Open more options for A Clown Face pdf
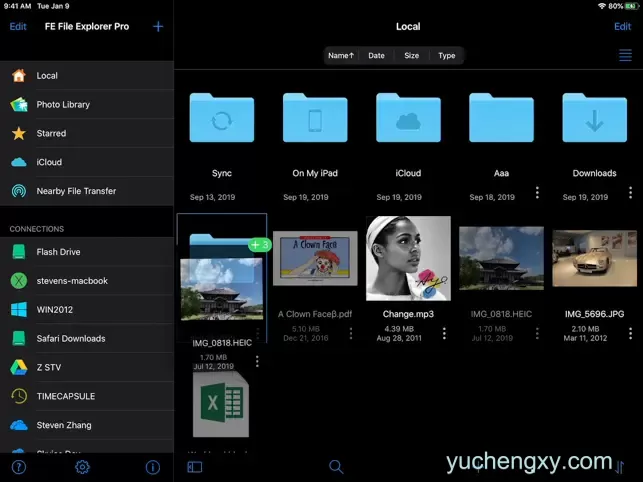 pos(351,333)
